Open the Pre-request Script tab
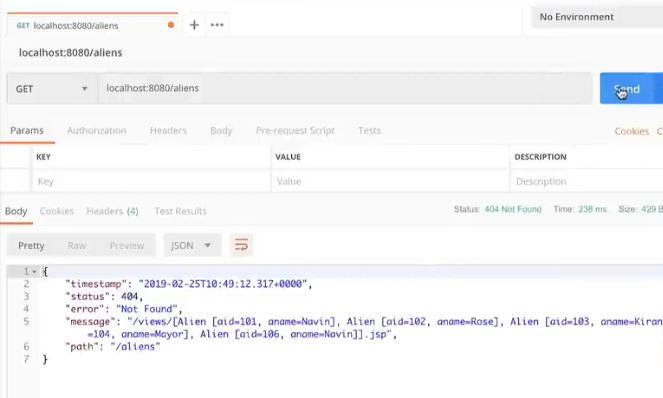This screenshot has width=663, height=398. tap(295, 130)
